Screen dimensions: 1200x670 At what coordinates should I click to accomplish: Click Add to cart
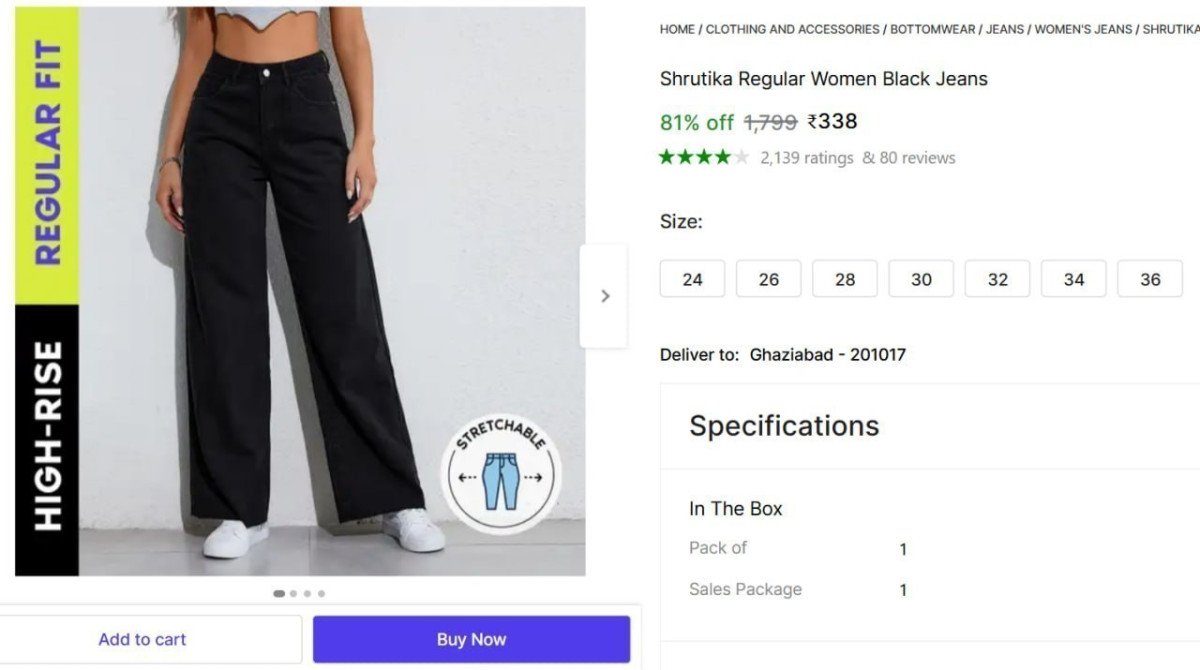pos(142,639)
